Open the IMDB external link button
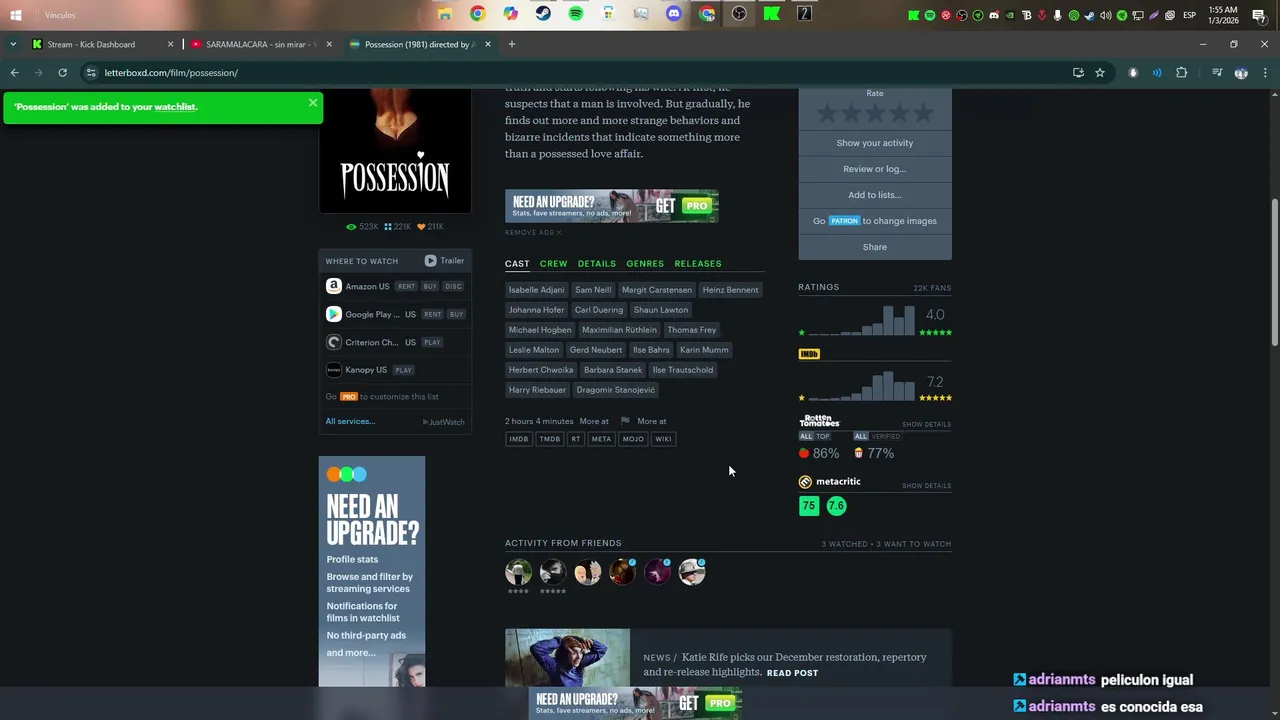The height and width of the screenshot is (720, 1280). (518, 439)
